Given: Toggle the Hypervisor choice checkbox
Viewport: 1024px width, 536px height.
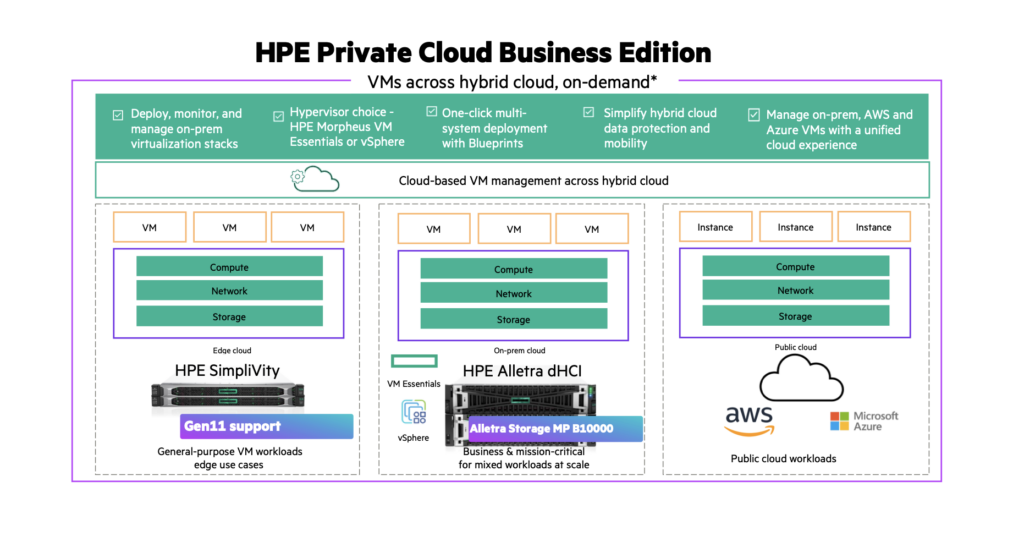Looking at the screenshot, I should click(x=278, y=116).
